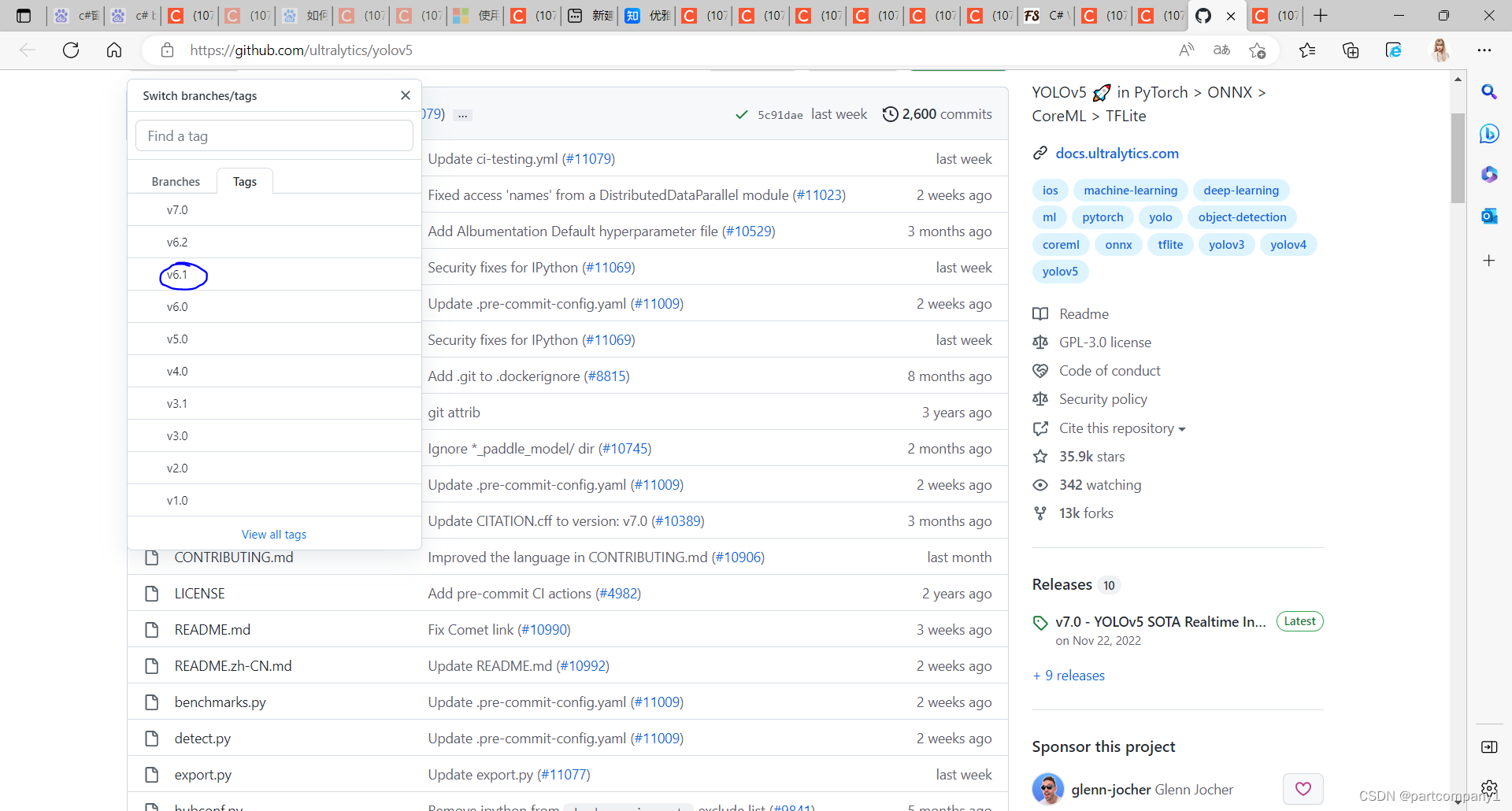The height and width of the screenshot is (811, 1512).
Task: Select tag v7.0
Action: 274,210
